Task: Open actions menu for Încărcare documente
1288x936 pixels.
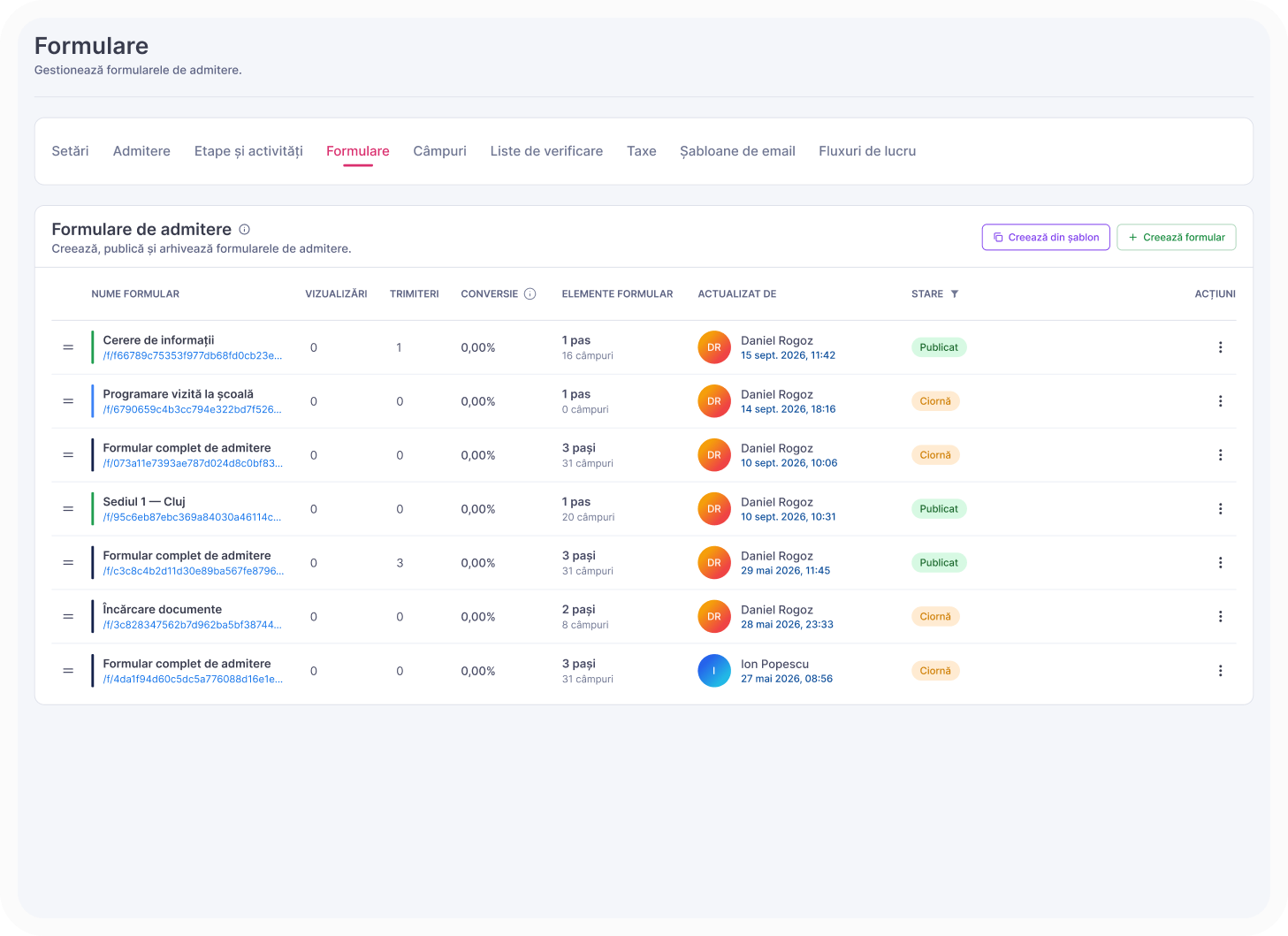Action: point(1220,617)
